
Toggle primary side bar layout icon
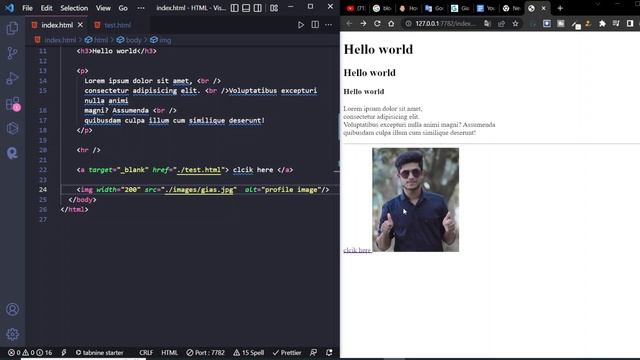(234, 8)
